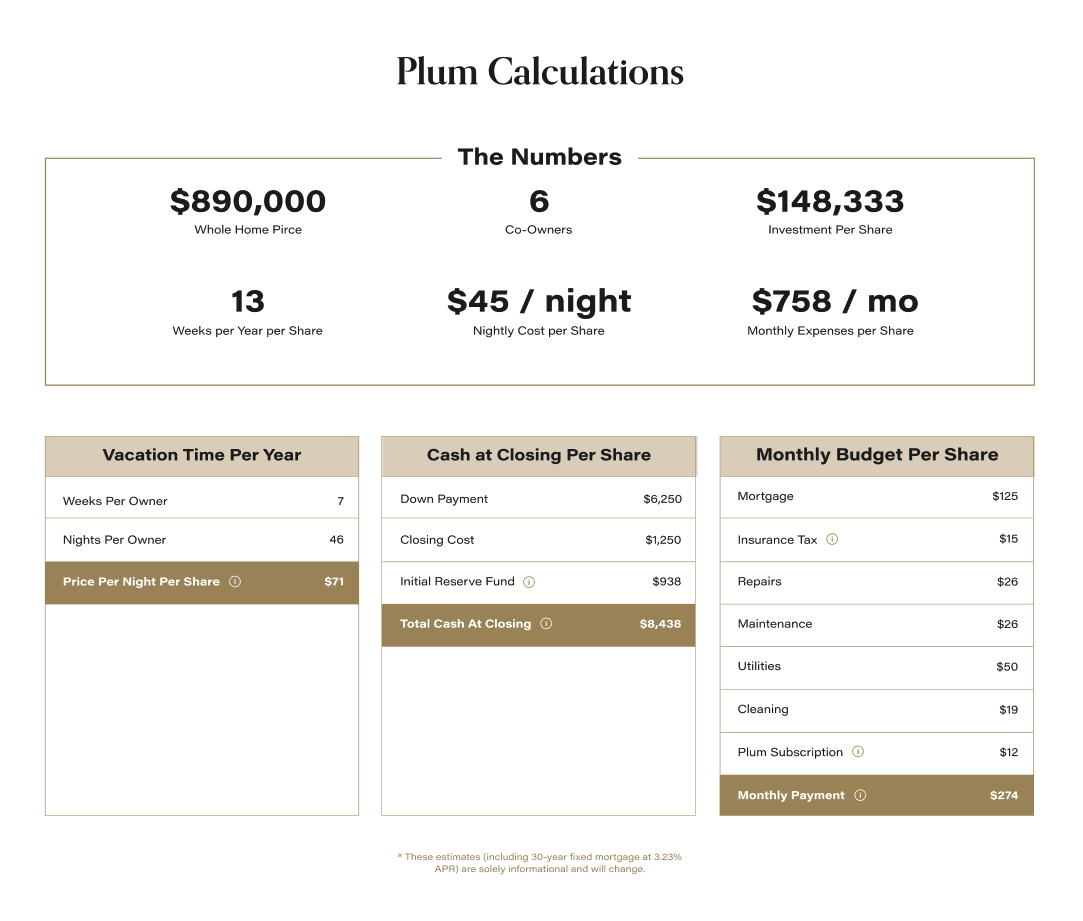This screenshot has height=921, width=1083.
Task: Click the $758 / mo expenses value
Action: click(834, 301)
